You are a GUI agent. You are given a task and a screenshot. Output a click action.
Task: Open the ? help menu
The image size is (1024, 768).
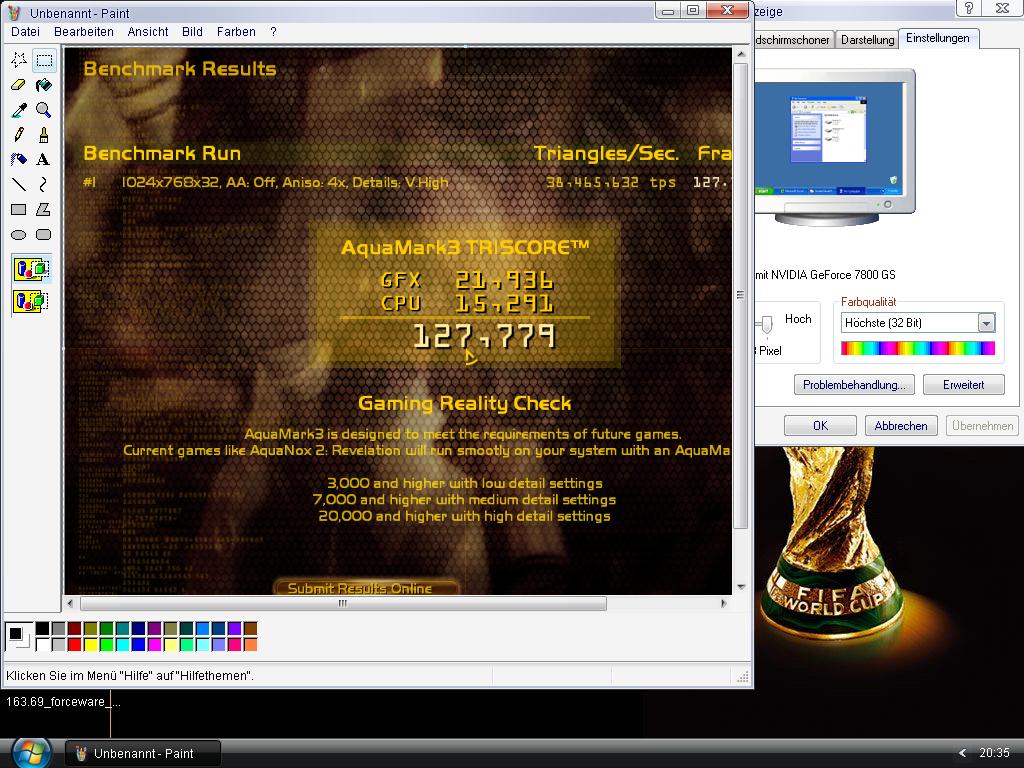(273, 32)
